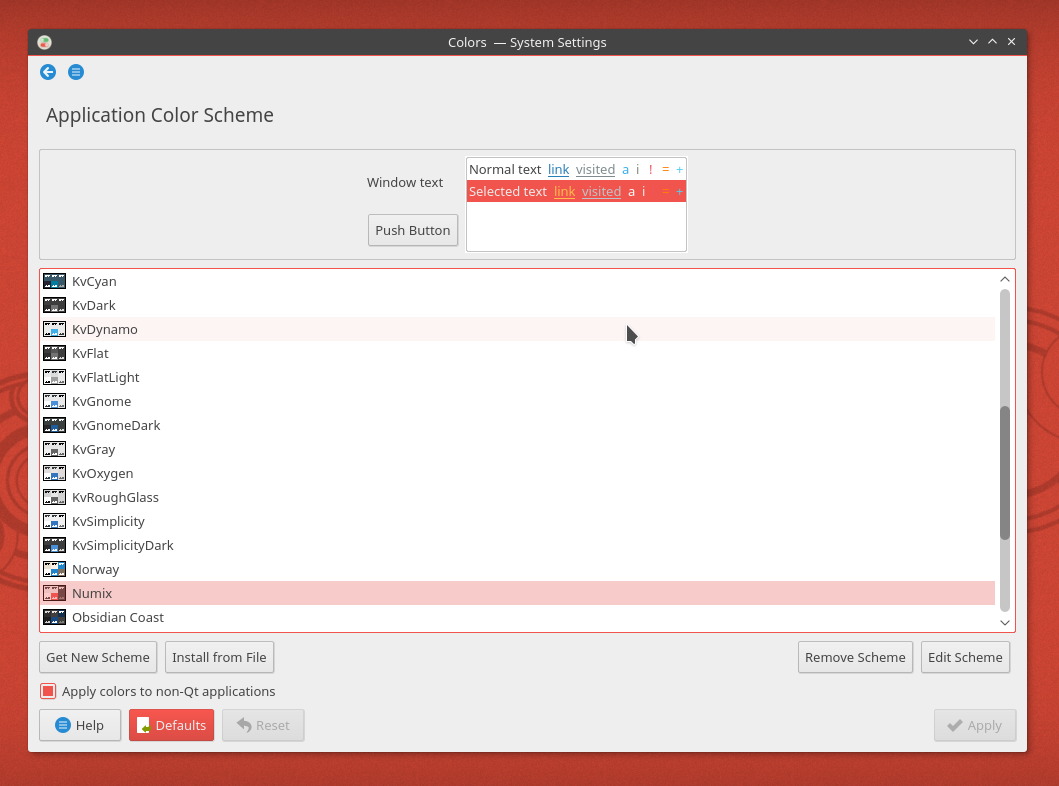The image size is (1059, 786).
Task: Click the Apply button
Action: coord(975,725)
